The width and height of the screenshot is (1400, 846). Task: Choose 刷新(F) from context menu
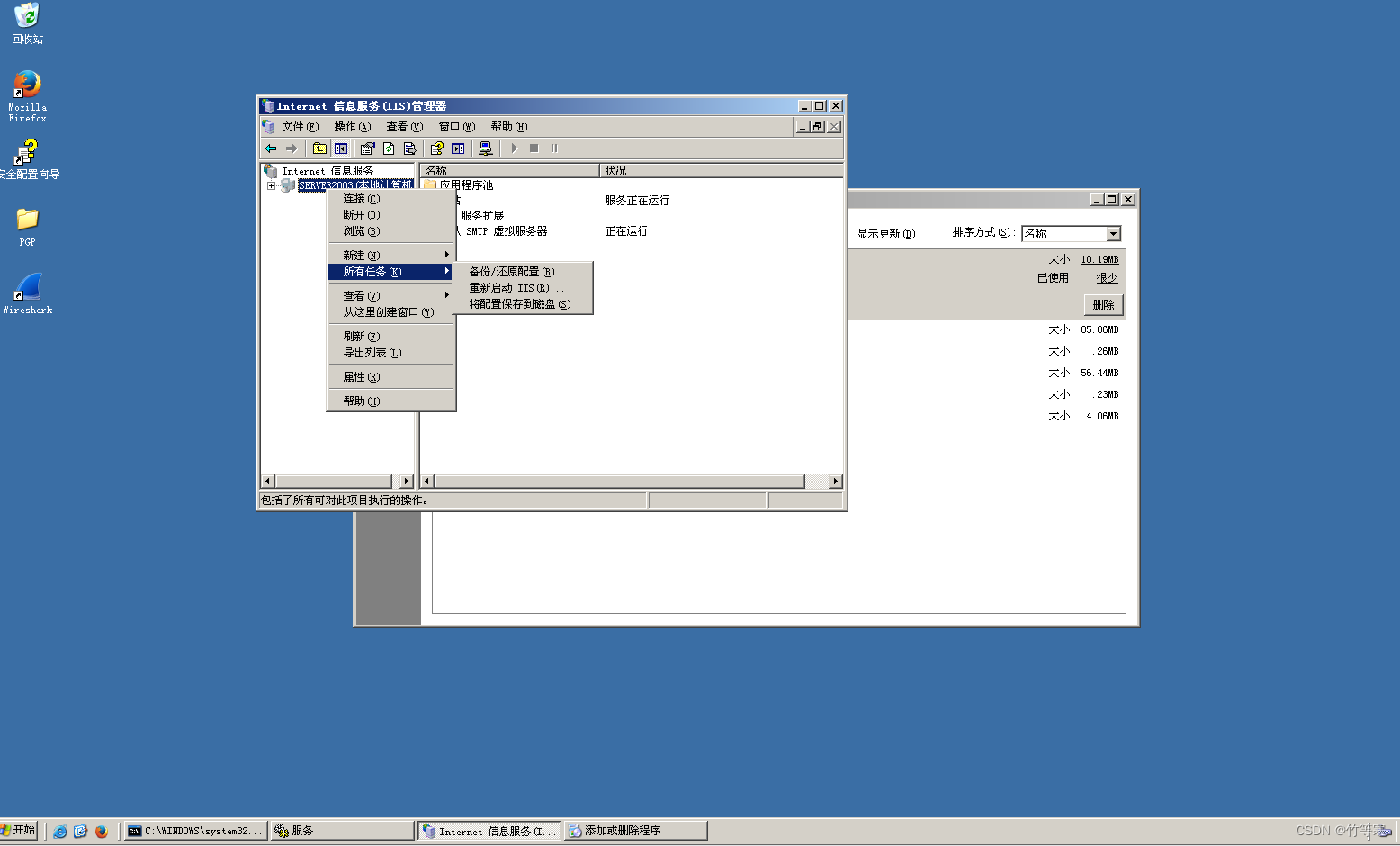pyautogui.click(x=391, y=337)
